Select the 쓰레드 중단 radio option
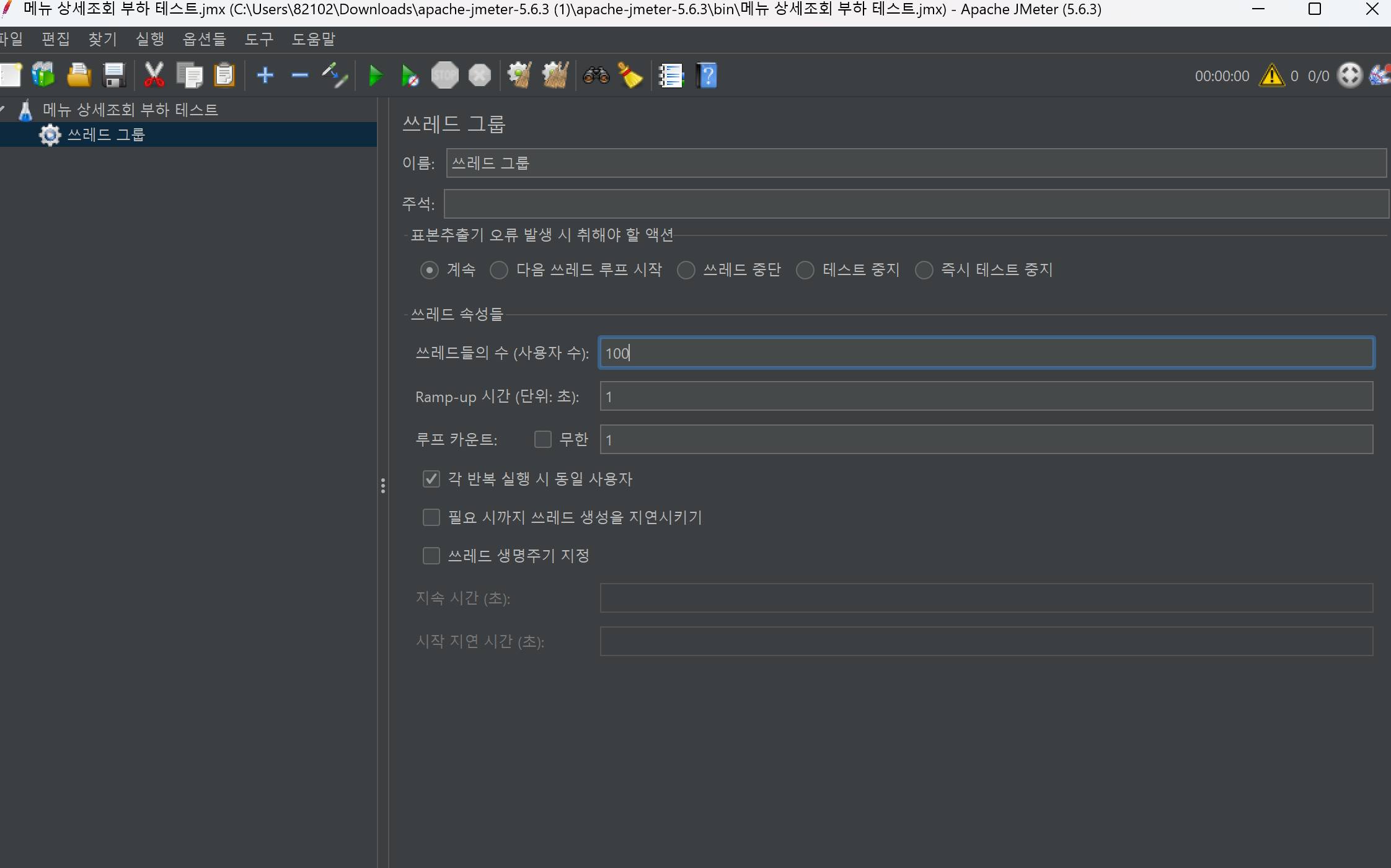The image size is (1391, 868). (x=686, y=270)
